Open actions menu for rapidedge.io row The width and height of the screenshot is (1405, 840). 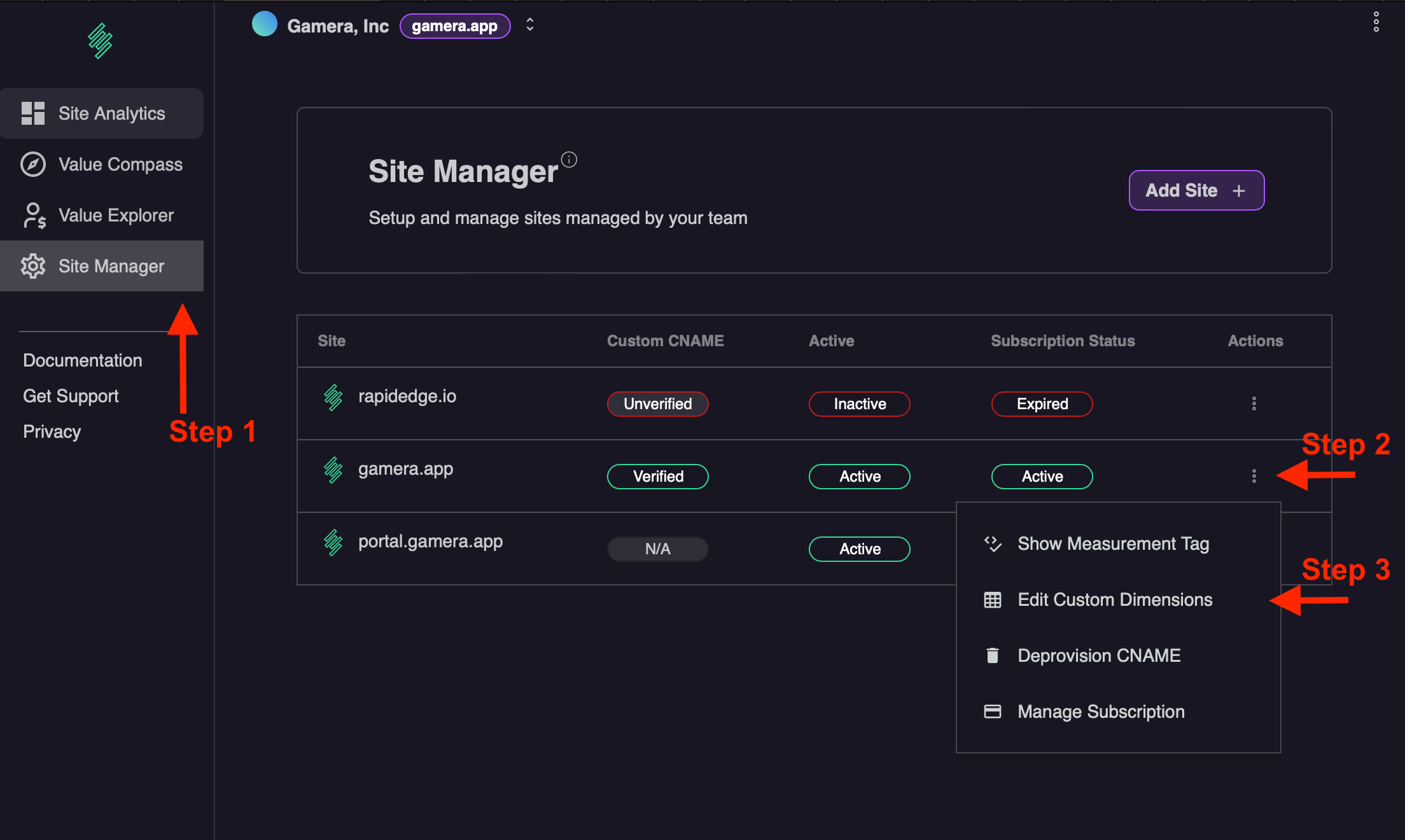[x=1254, y=403]
